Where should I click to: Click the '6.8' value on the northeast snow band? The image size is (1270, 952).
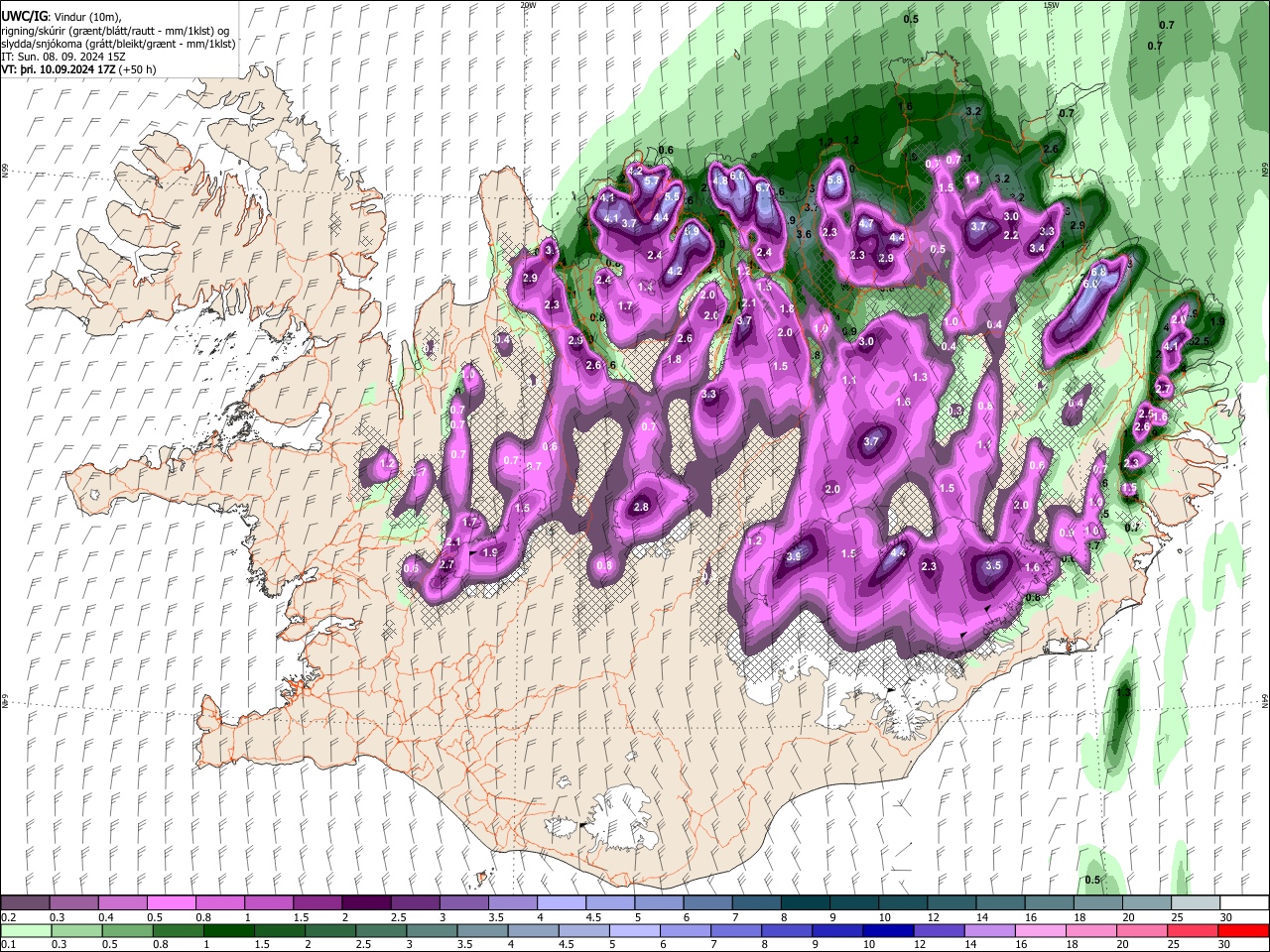pyautogui.click(x=1098, y=271)
